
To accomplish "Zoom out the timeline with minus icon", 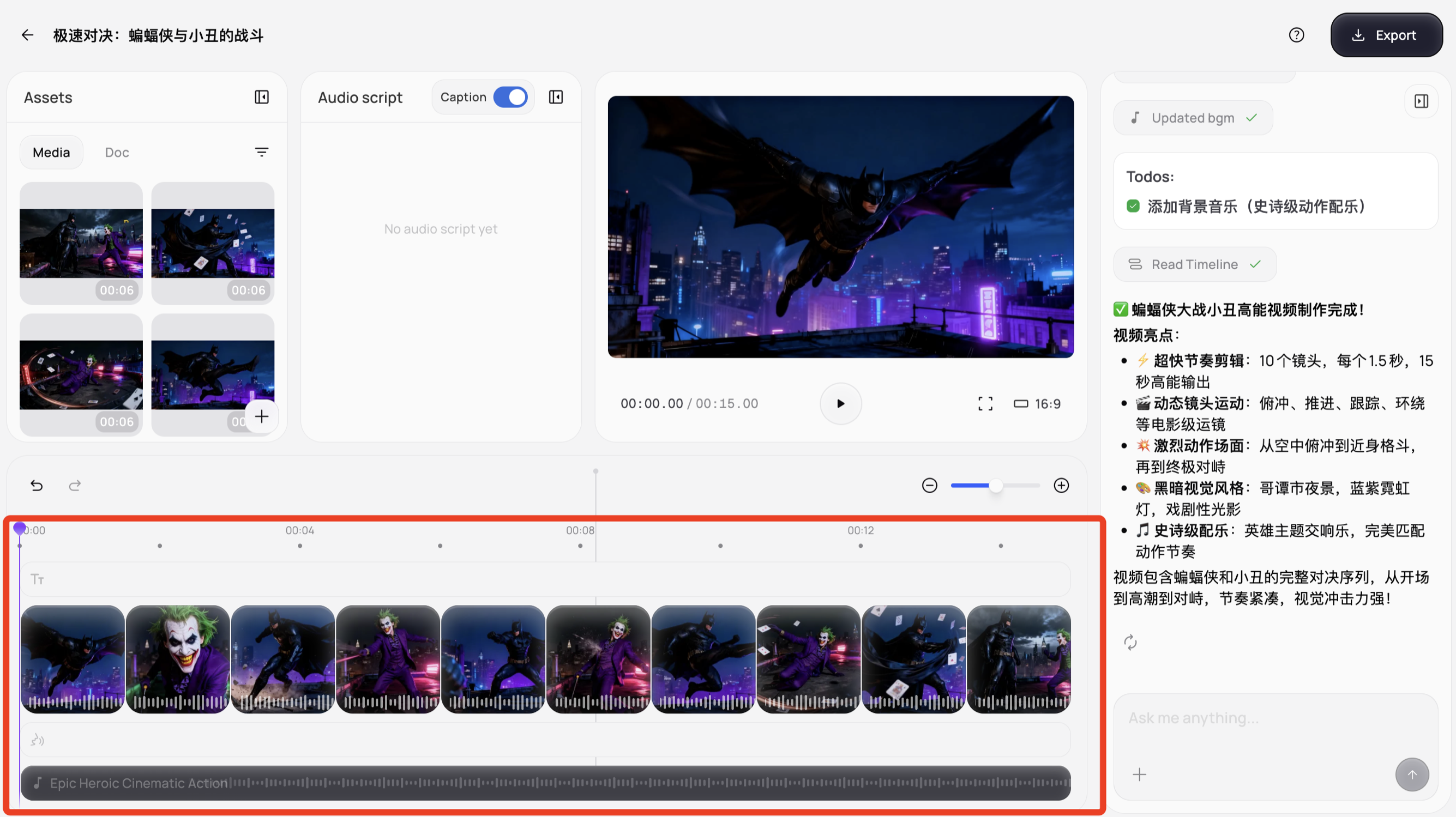I will (929, 485).
